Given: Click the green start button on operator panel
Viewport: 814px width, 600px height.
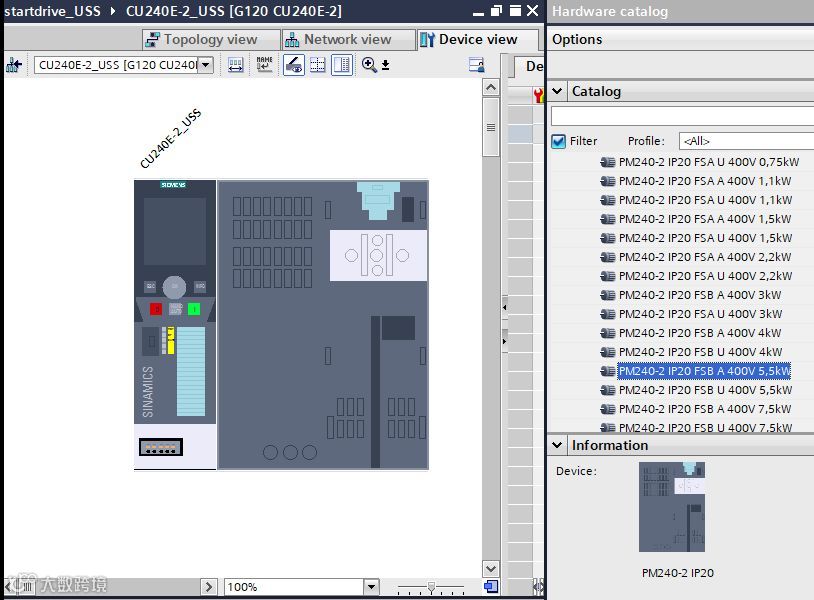Looking at the screenshot, I should (x=194, y=309).
